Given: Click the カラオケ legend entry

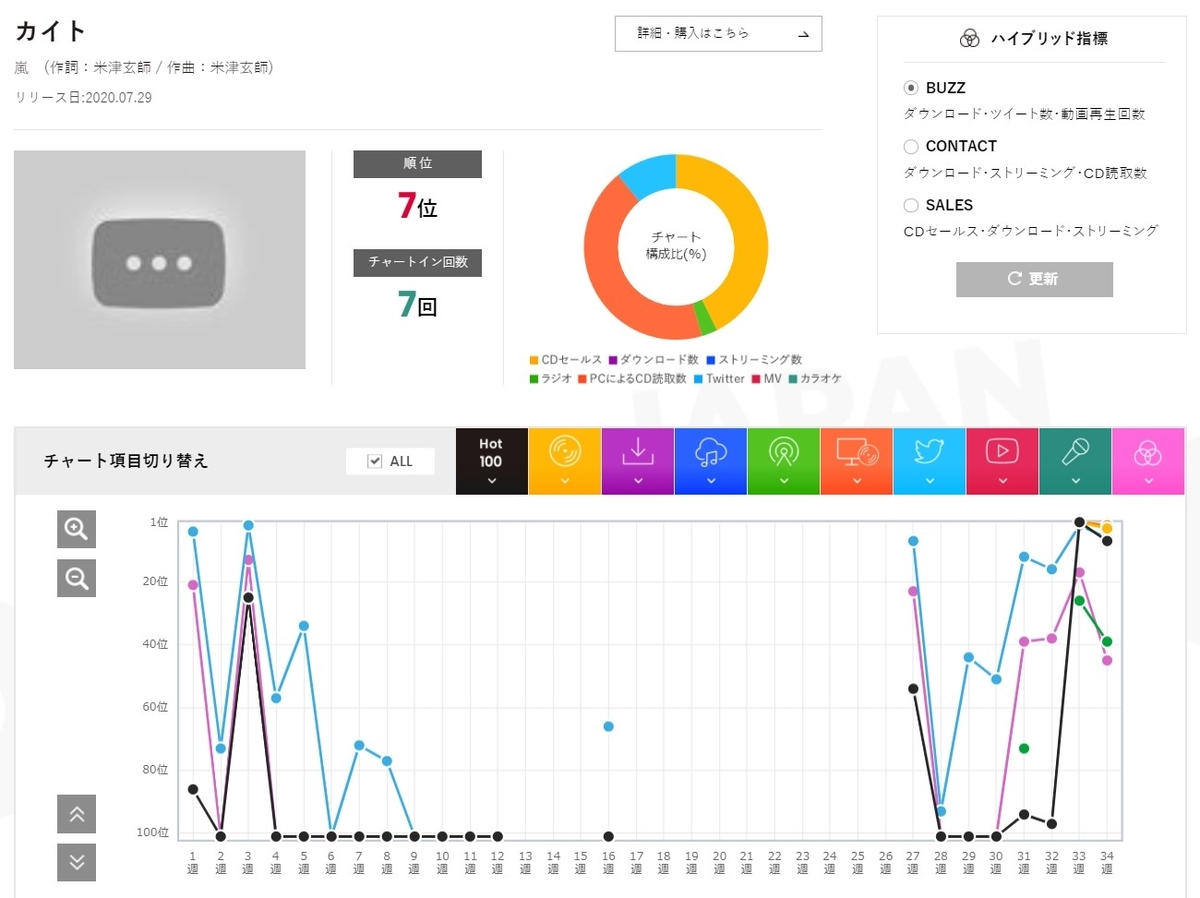Looking at the screenshot, I should pyautogui.click(x=815, y=379).
